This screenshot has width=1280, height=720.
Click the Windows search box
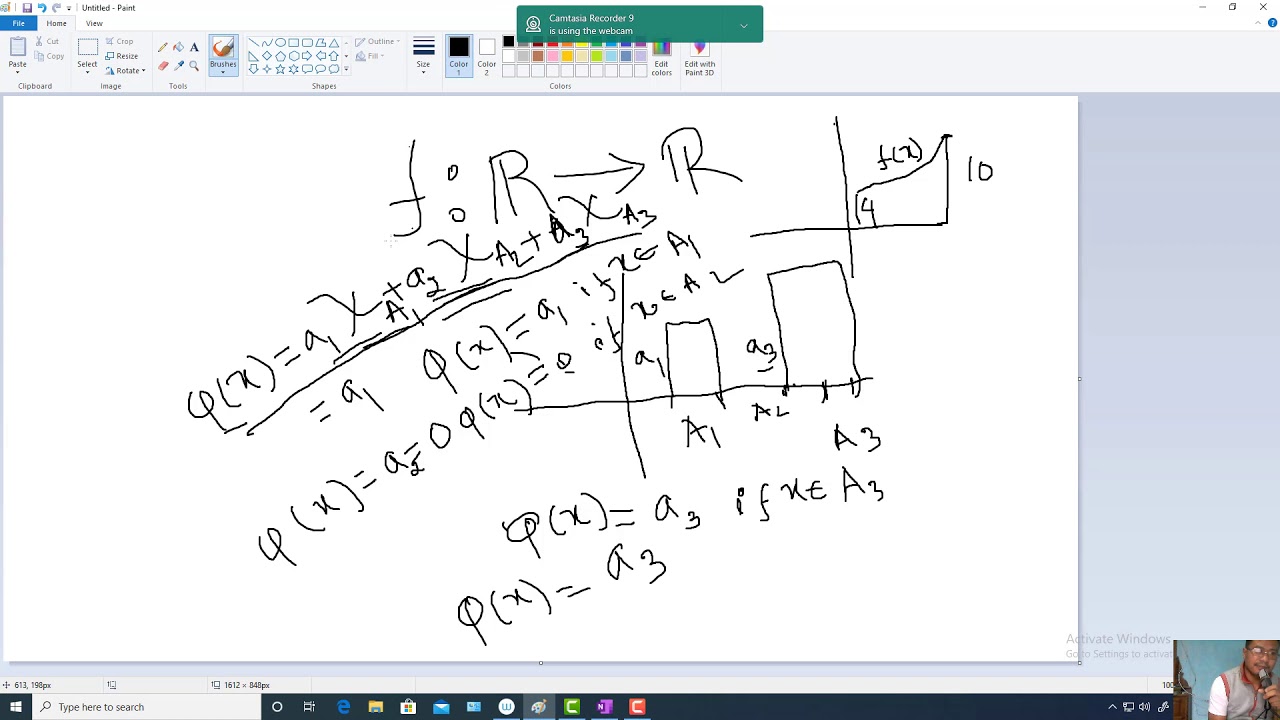[146, 707]
